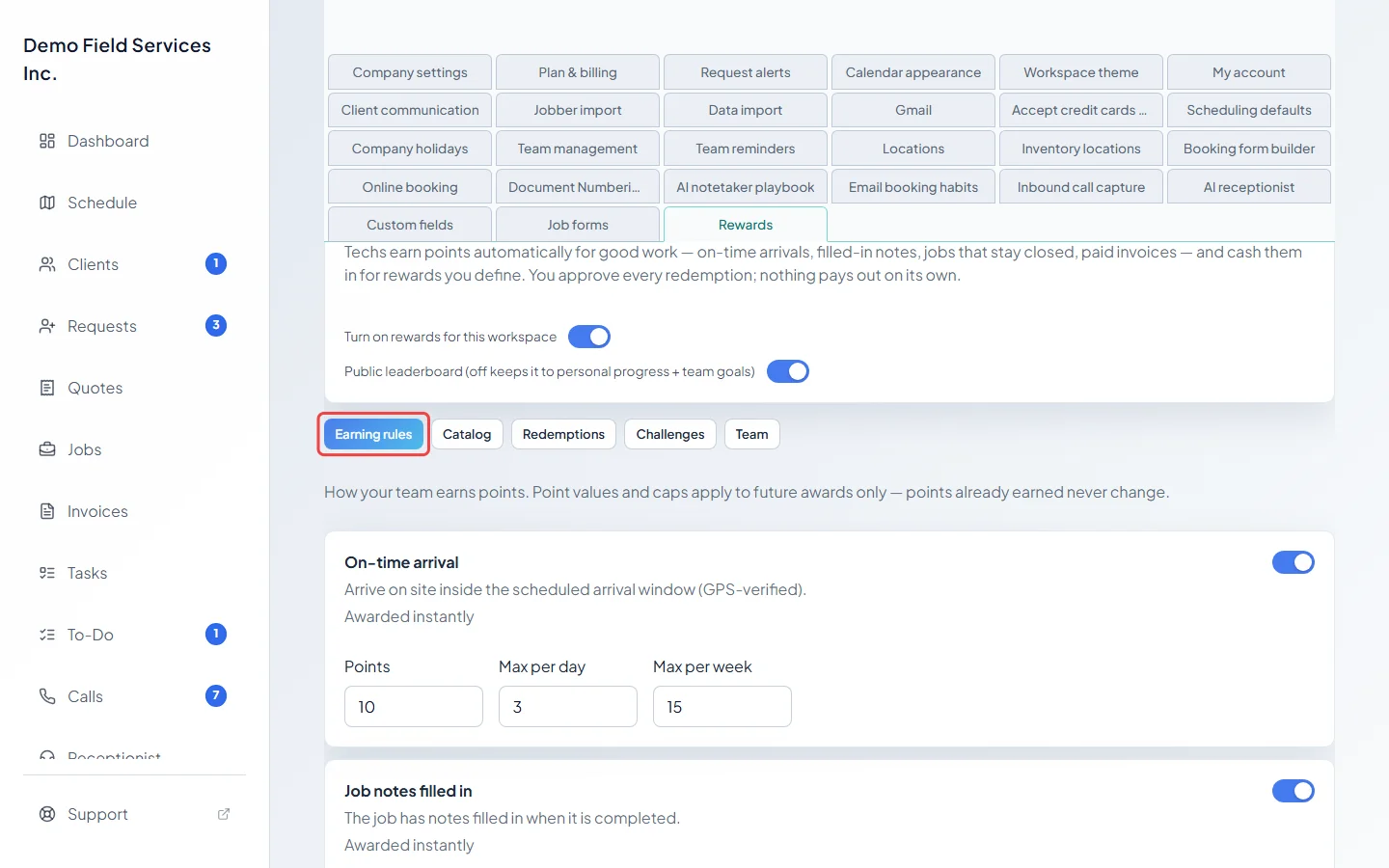Click the Quotes document icon
This screenshot has width=1389, height=868.
[x=47, y=388]
